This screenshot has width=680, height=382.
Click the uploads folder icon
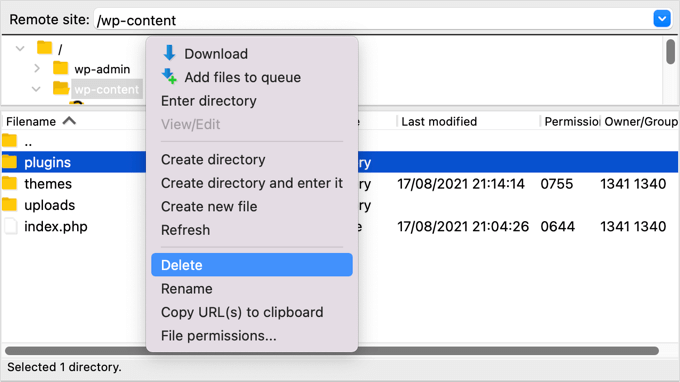pyautogui.click(x=10, y=204)
